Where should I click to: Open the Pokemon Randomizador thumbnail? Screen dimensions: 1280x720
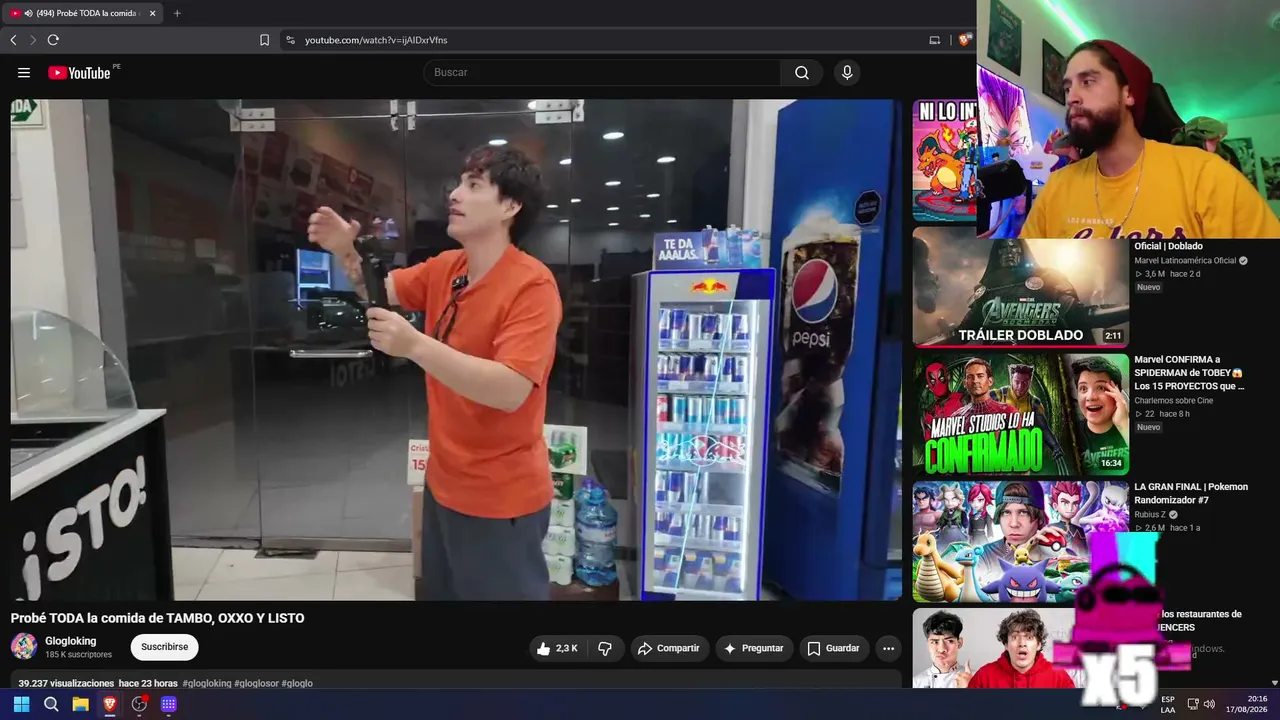tap(1020, 541)
